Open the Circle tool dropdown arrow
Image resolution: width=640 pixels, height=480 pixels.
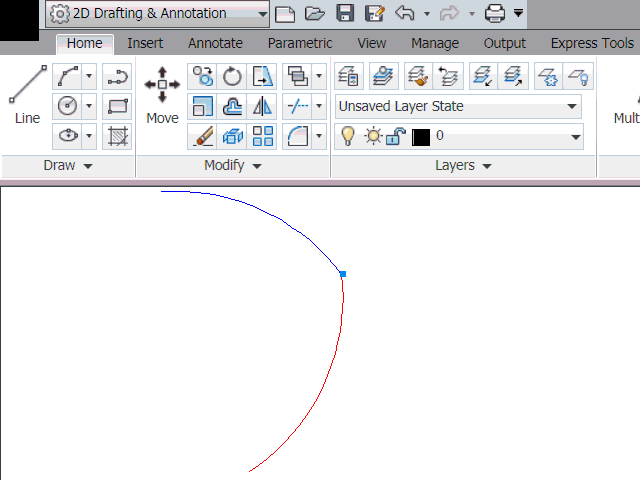coord(89,106)
